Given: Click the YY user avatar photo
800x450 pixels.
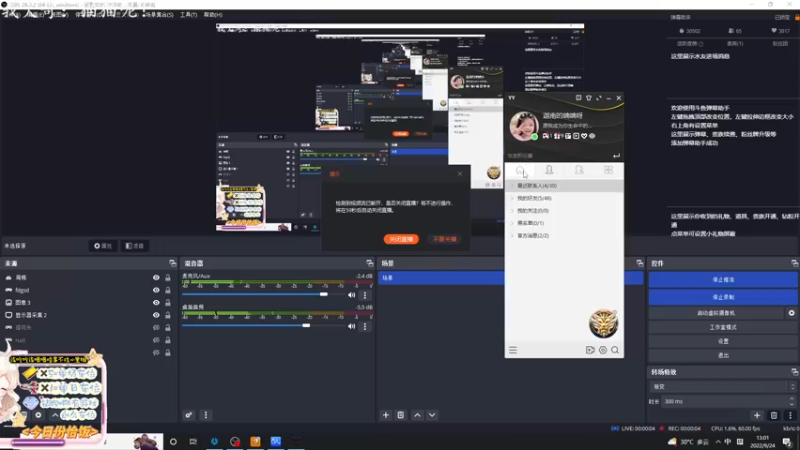Looking at the screenshot, I should [x=524, y=126].
